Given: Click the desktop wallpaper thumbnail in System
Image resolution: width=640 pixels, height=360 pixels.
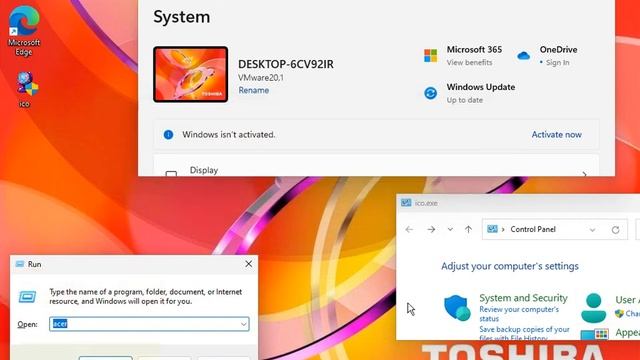Looking at the screenshot, I should click(191, 74).
